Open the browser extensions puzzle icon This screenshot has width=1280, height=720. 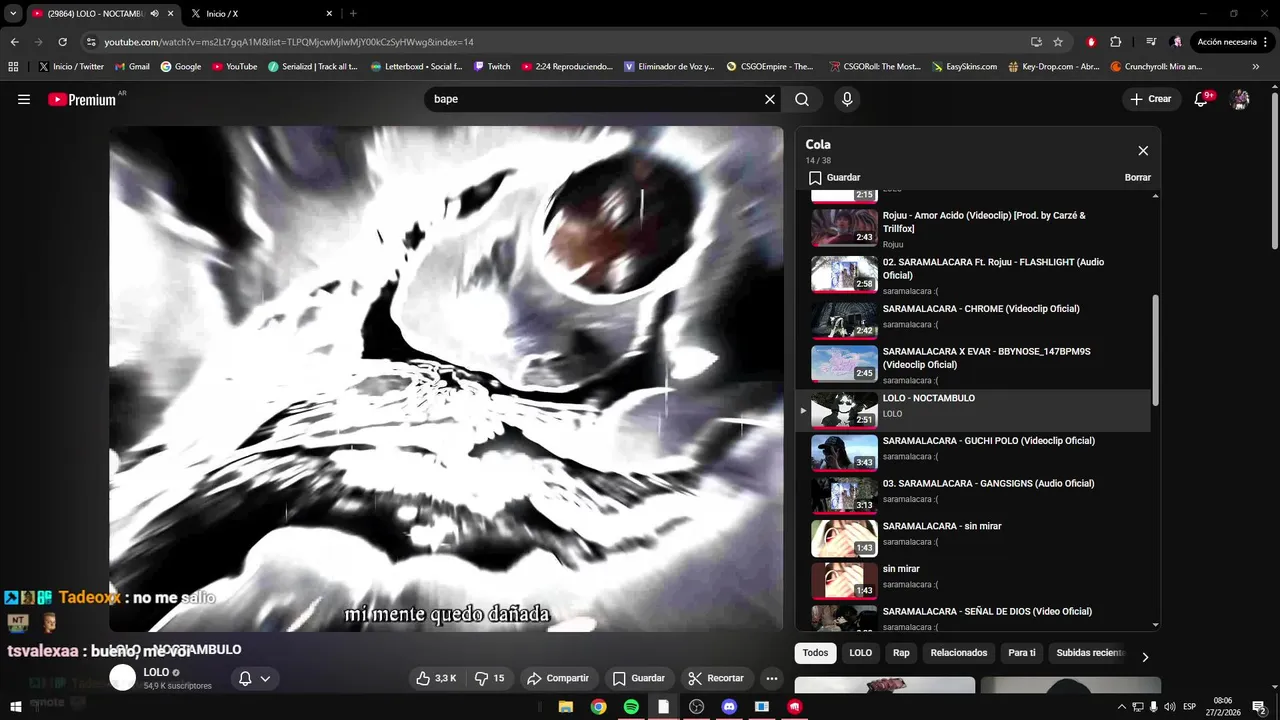1116,42
